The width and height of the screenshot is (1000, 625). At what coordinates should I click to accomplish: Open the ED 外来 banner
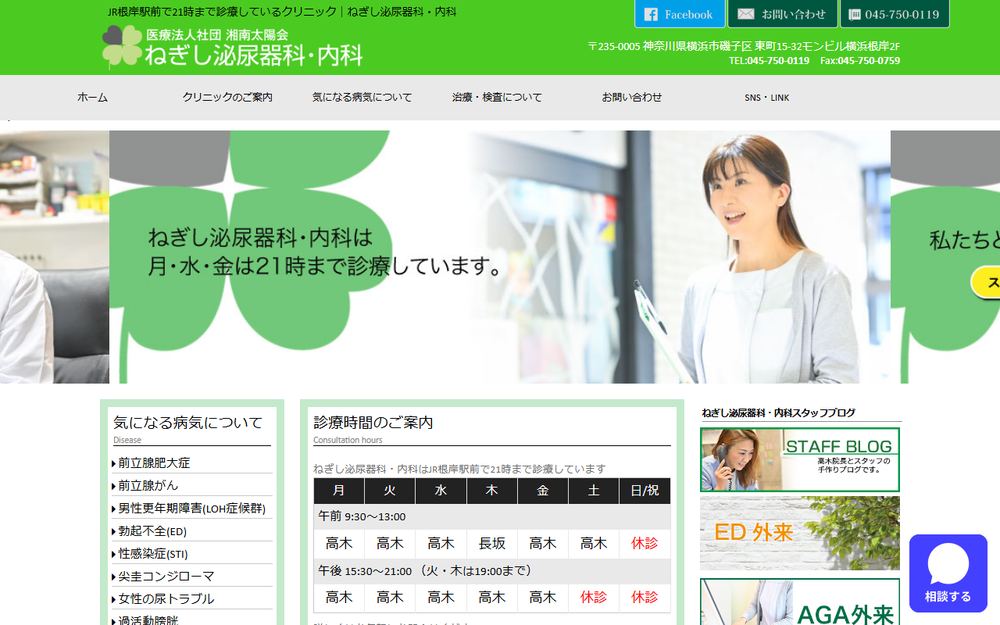pos(800,533)
